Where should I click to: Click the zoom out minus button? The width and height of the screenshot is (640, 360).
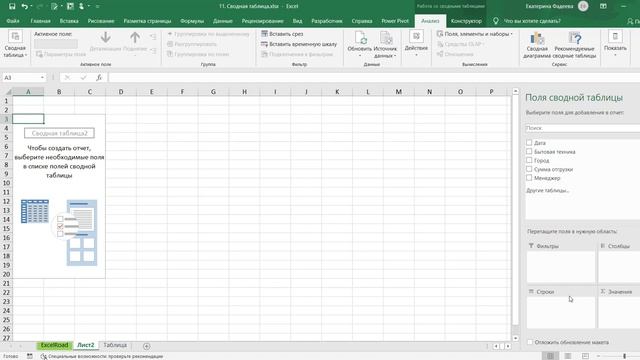coord(598,356)
